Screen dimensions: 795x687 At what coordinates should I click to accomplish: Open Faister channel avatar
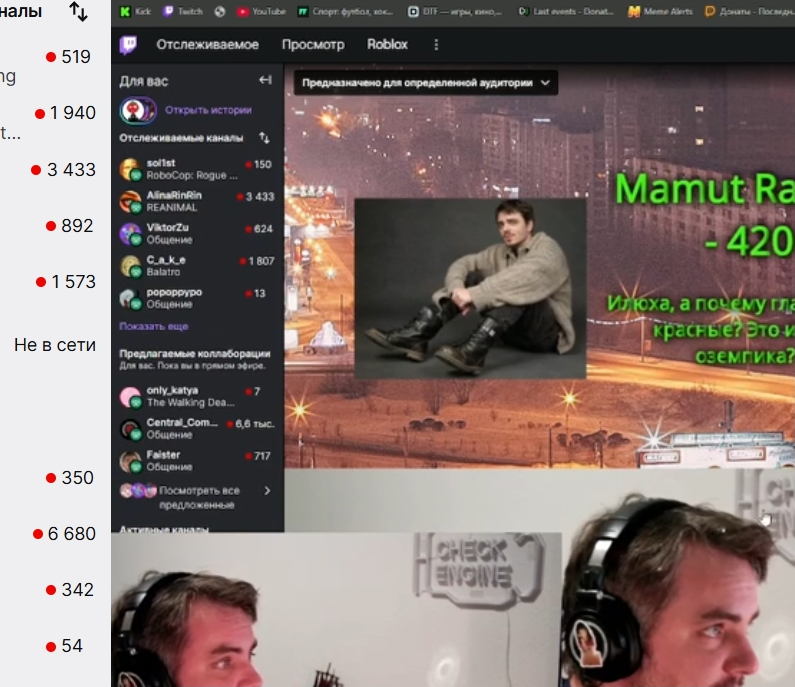pos(130,461)
